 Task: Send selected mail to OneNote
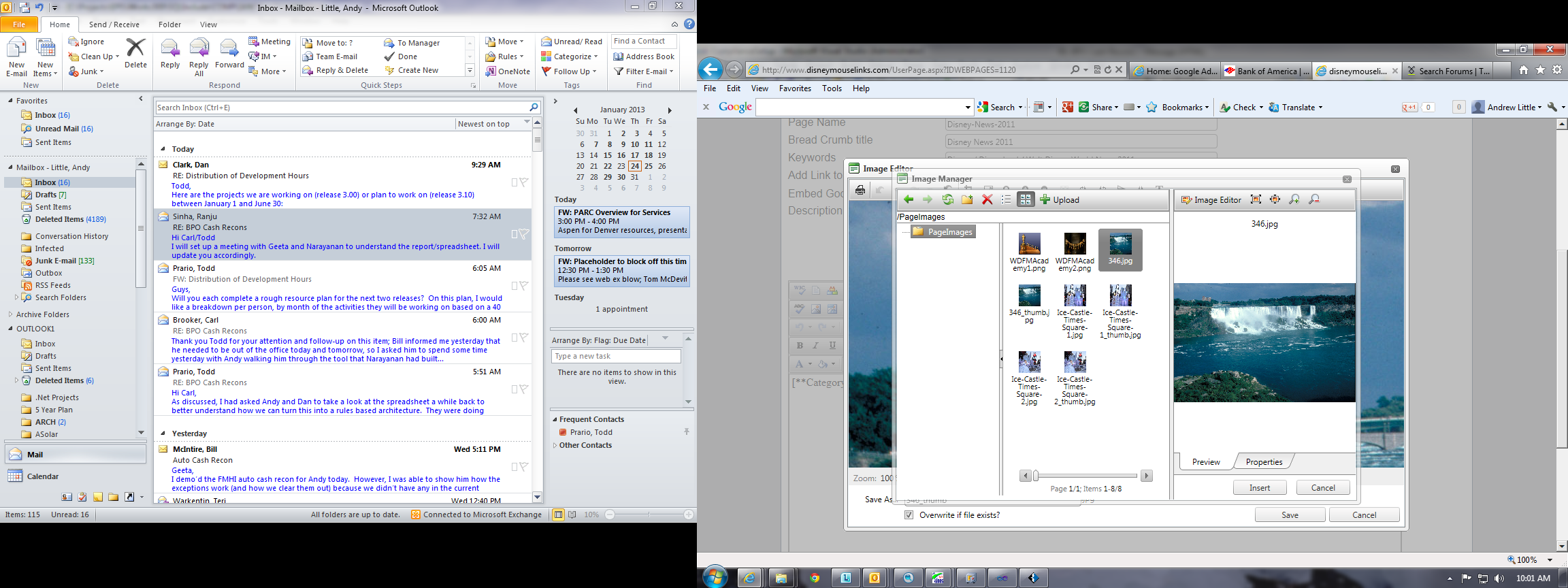[x=508, y=71]
